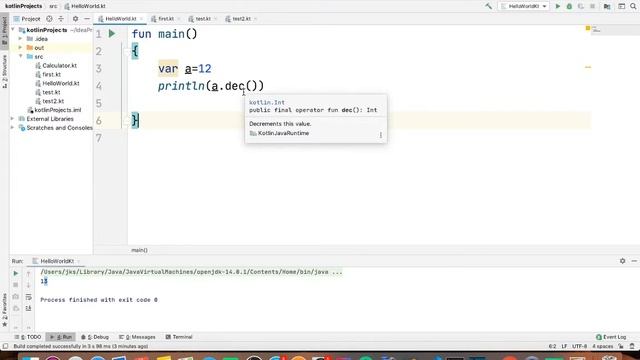Image resolution: width=640 pixels, height=360 pixels.
Task: Open the HelloWorldKt run configuration dropdown
Action: pyautogui.click(x=524, y=6)
